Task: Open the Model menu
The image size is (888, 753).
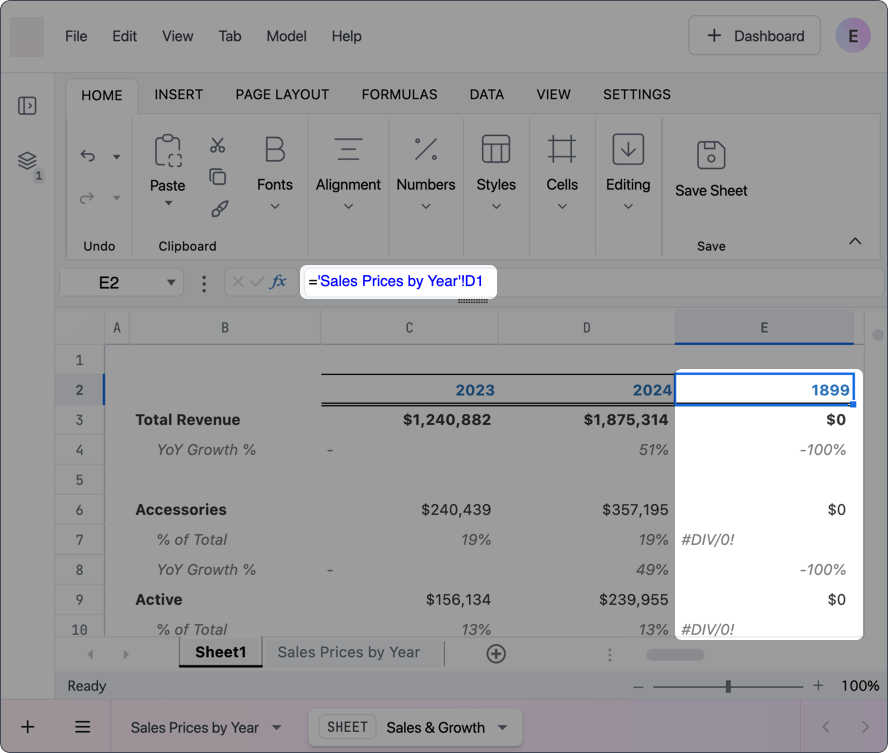Action: [x=287, y=36]
